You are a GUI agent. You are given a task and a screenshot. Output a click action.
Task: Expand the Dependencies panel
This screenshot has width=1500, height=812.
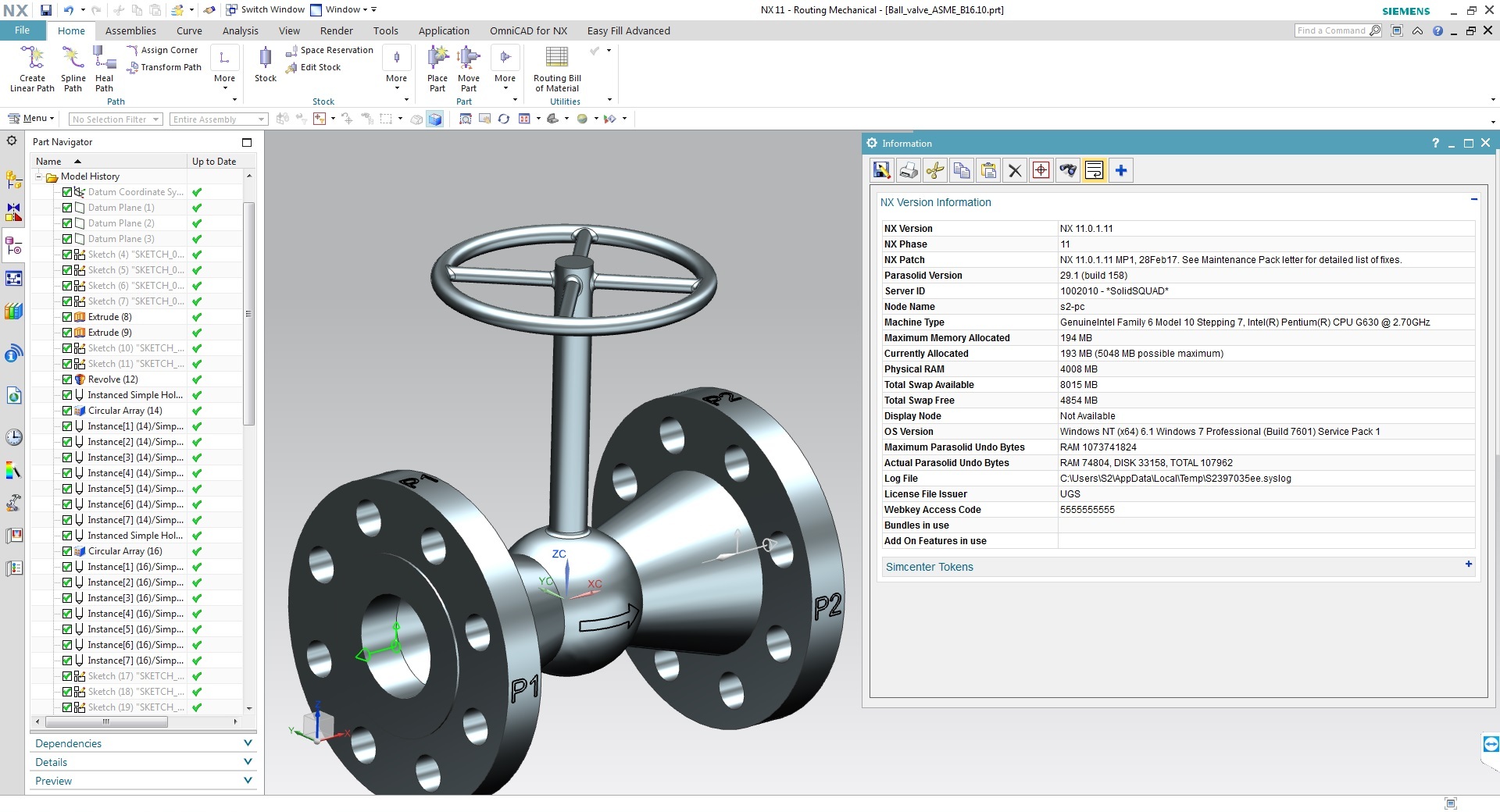click(143, 743)
